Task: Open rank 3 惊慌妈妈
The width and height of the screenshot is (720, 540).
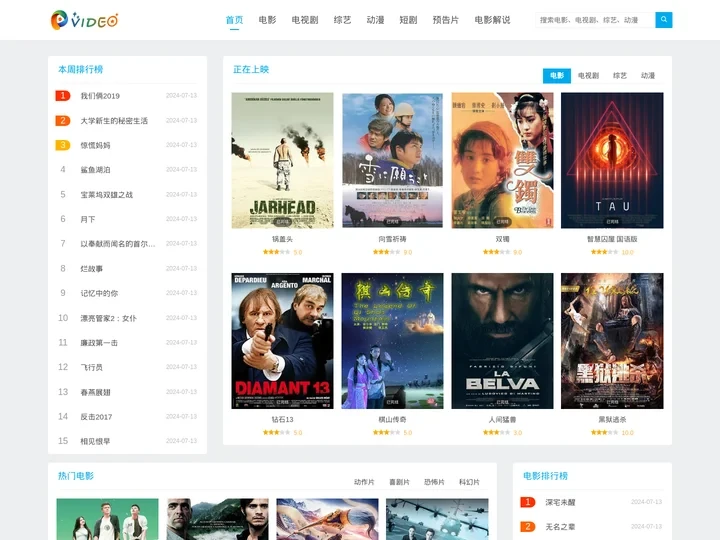Action: click(x=95, y=145)
